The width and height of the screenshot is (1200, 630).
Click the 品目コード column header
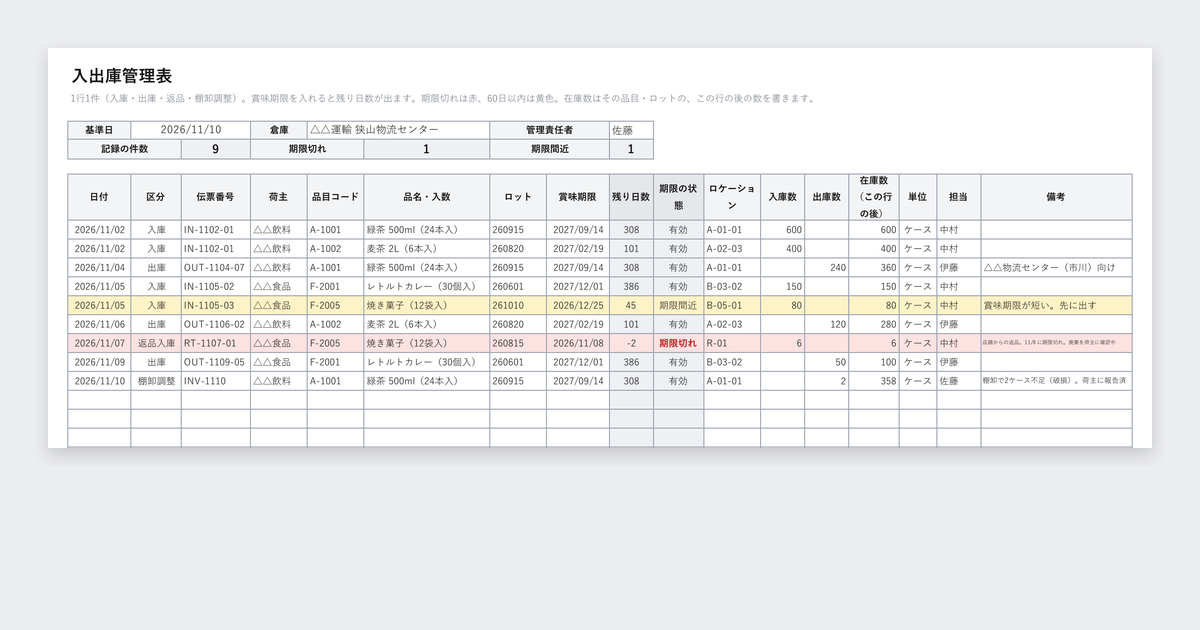(335, 197)
